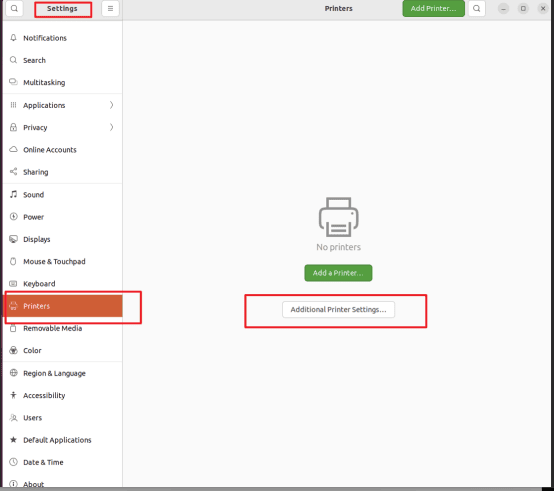
Task: Maximize the Settings window
Action: (x=523, y=8)
